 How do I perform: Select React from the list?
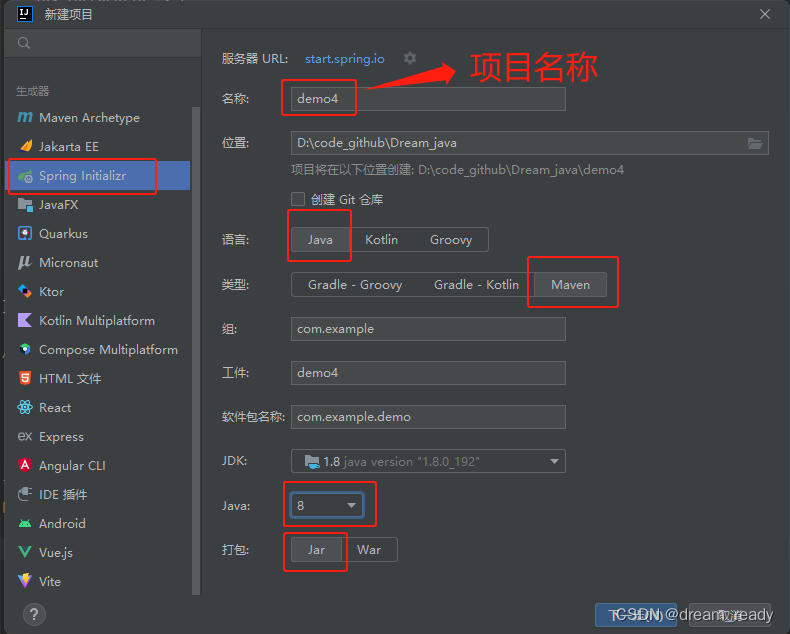(98, 408)
